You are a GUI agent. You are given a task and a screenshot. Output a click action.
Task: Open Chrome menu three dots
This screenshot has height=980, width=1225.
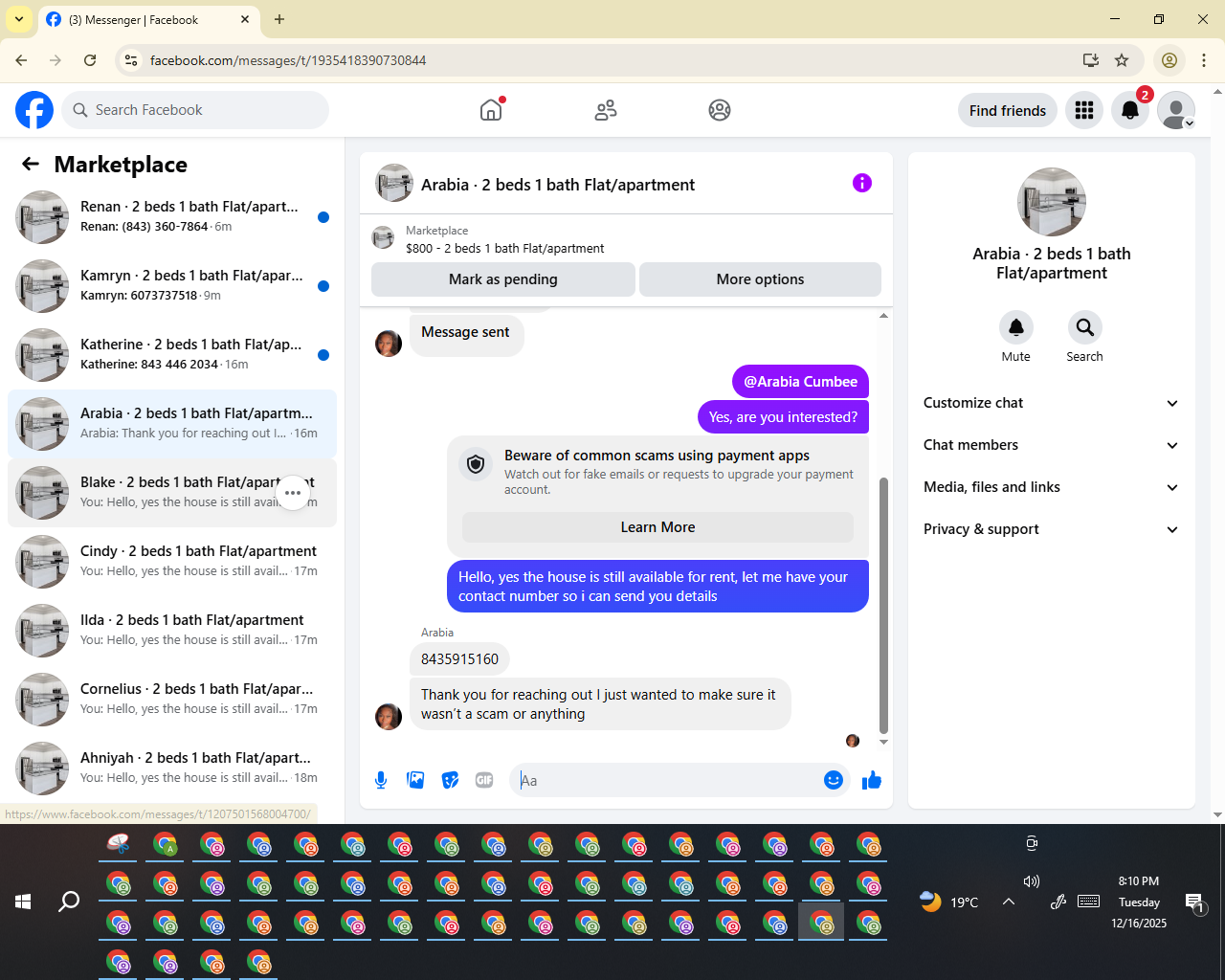(x=1204, y=60)
